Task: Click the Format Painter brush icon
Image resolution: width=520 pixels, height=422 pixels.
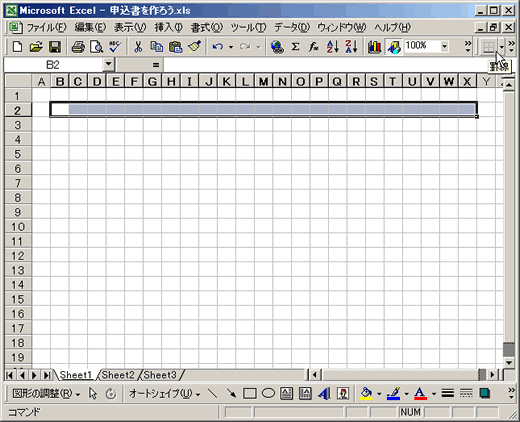Action: coord(194,47)
